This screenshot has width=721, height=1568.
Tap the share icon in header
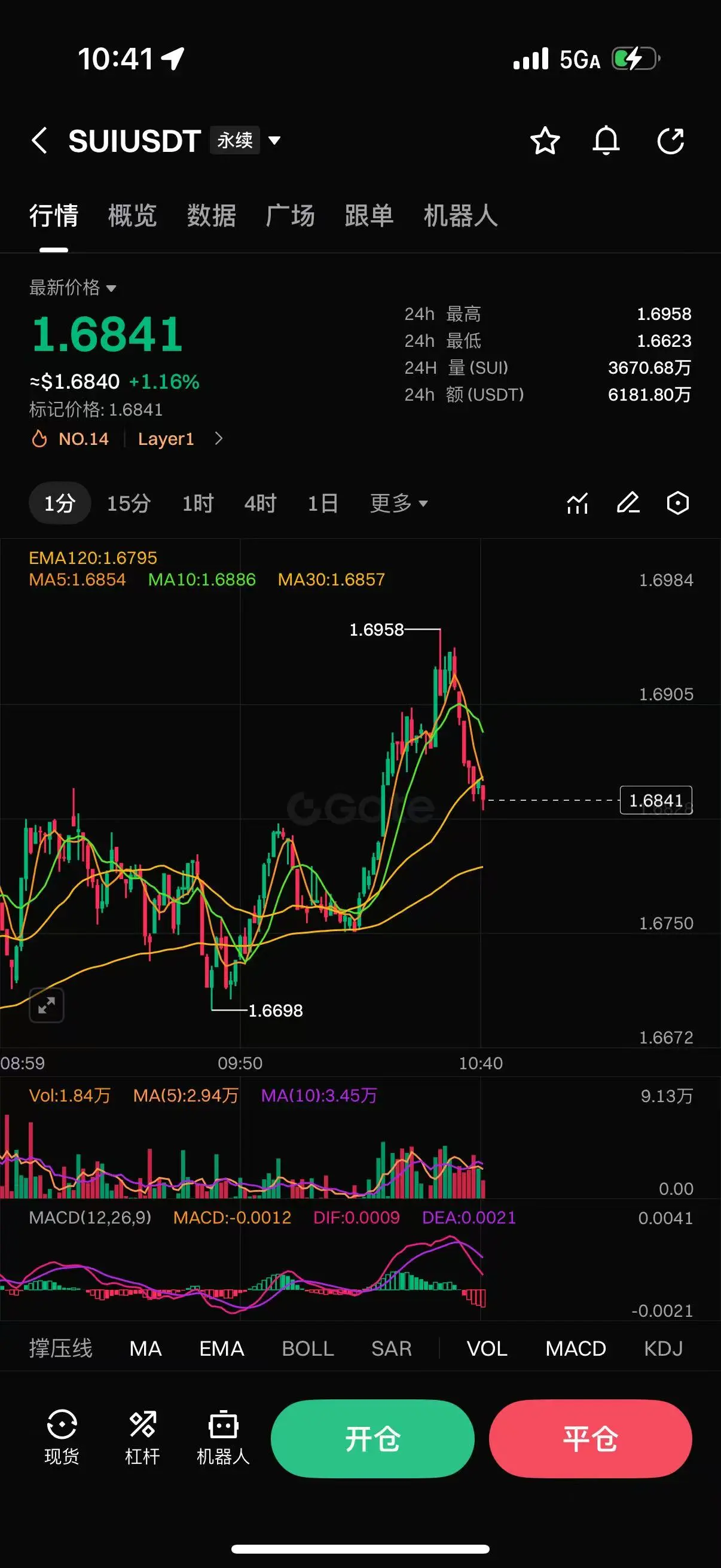click(x=671, y=141)
